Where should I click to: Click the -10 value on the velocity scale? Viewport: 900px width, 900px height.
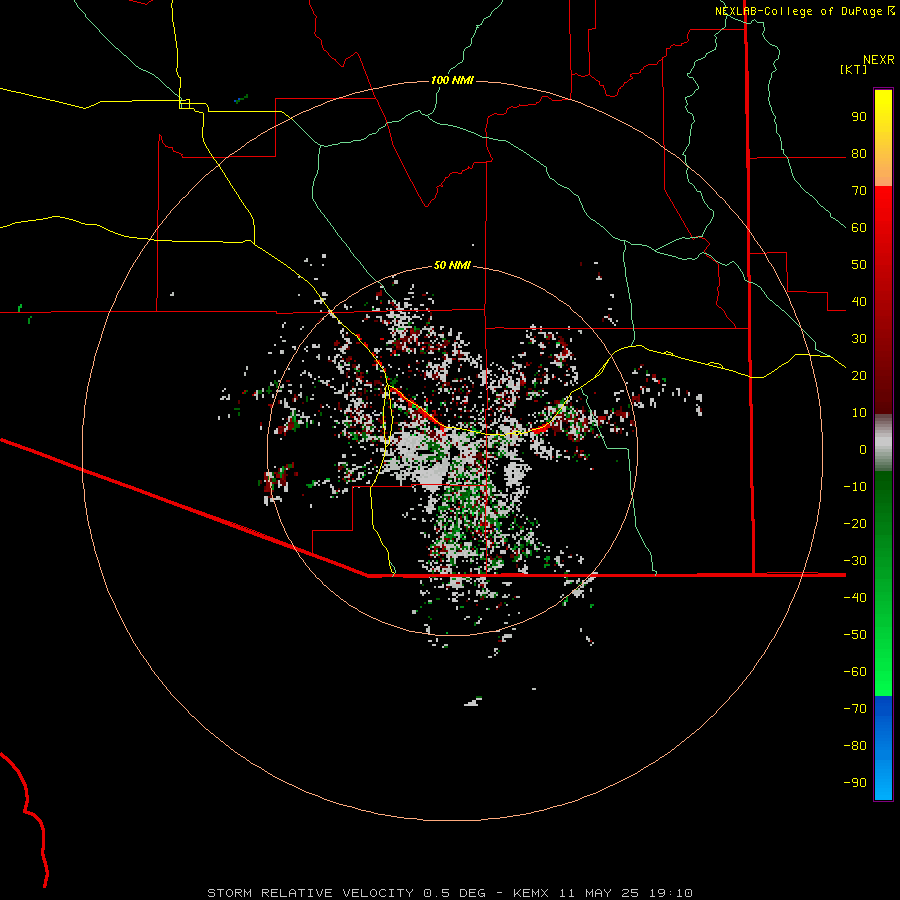(x=855, y=487)
